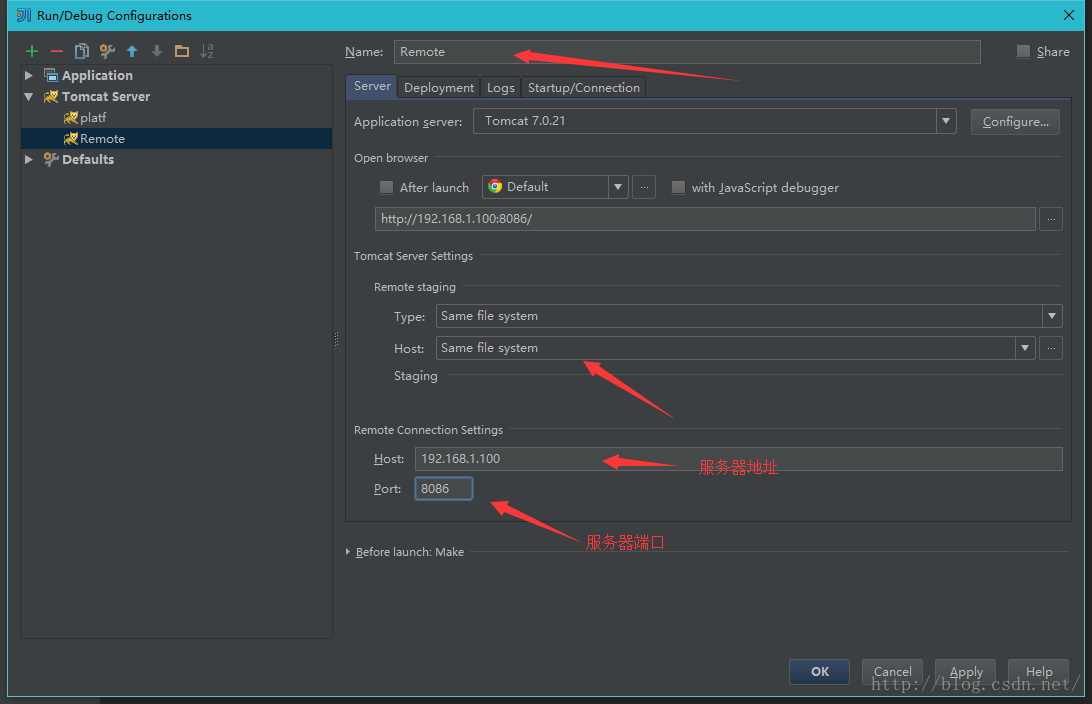Sort configurations alphabetically
The image size is (1092, 704).
pyautogui.click(x=207, y=51)
